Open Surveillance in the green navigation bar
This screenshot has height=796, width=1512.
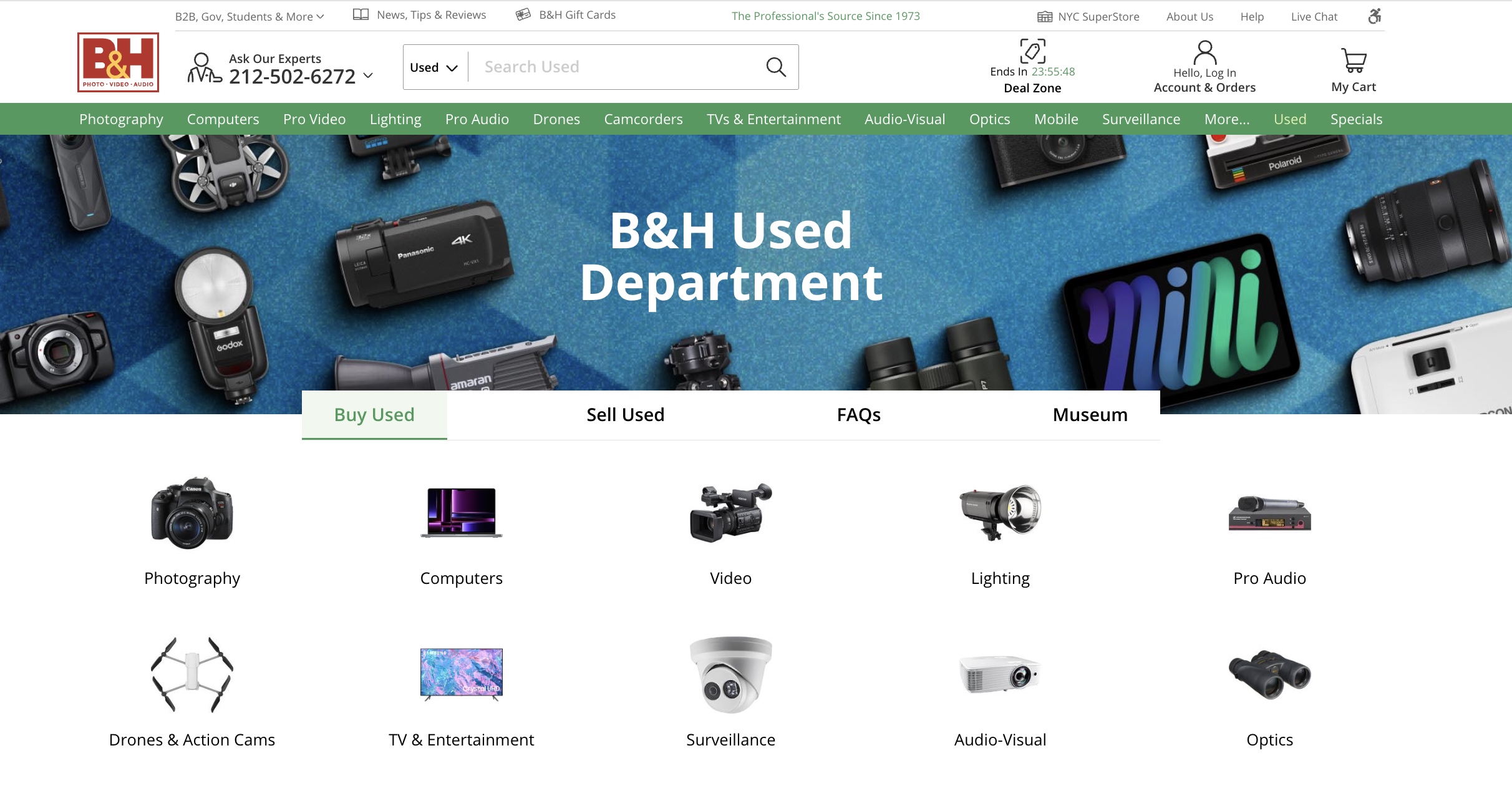tap(1141, 119)
